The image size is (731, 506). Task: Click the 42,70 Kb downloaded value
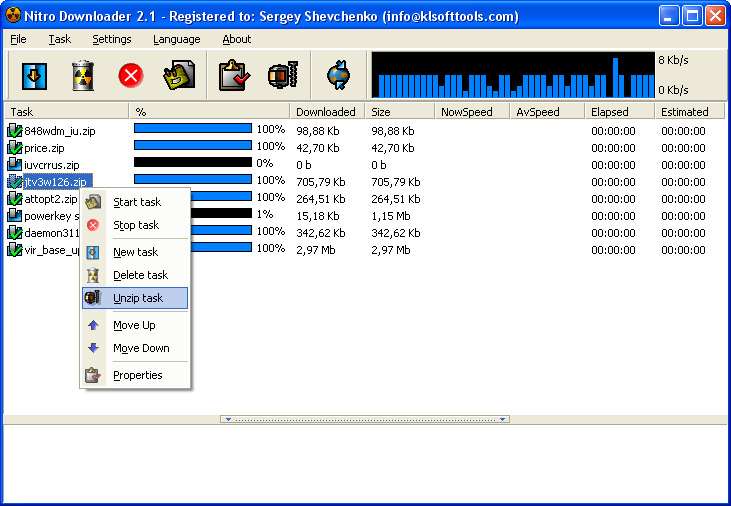pyautogui.click(x=318, y=148)
